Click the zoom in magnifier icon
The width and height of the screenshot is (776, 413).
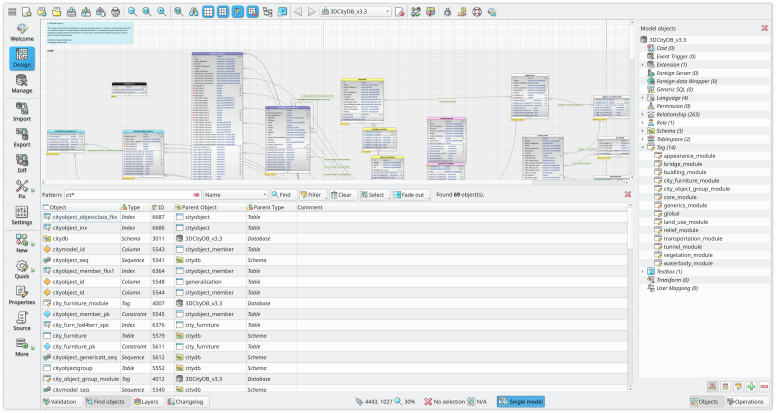[x=161, y=11]
